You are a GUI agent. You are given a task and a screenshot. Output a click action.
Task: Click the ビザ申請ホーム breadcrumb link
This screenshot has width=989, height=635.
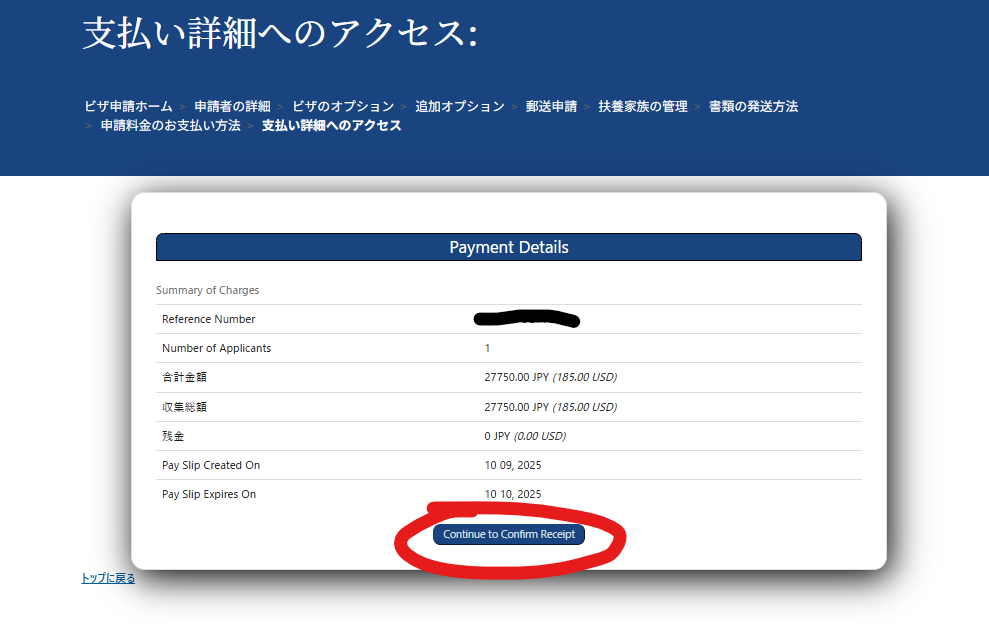[128, 106]
